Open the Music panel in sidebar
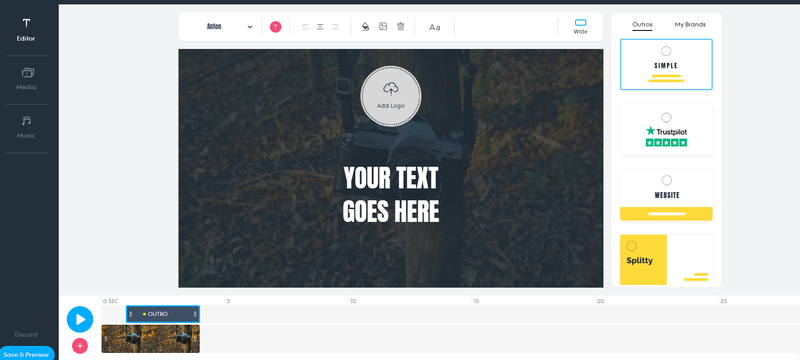The width and height of the screenshot is (800, 360). coord(26,127)
